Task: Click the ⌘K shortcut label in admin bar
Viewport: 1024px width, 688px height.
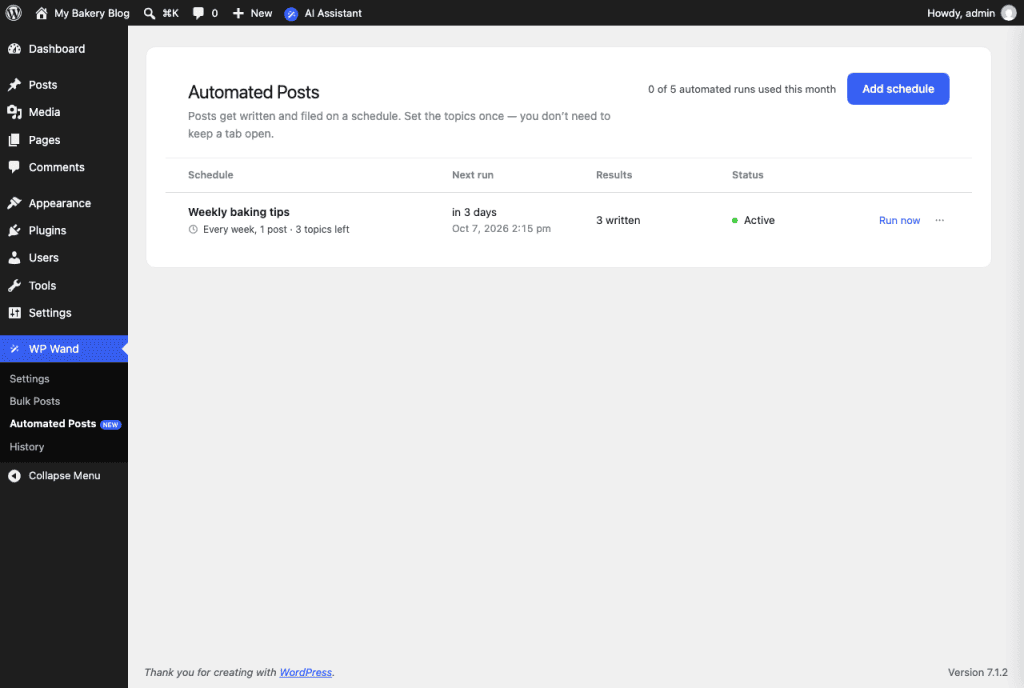Action: 170,13
